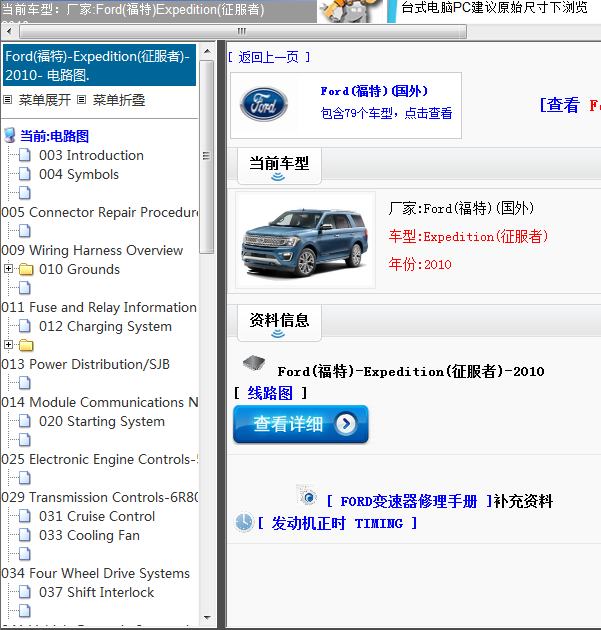Image resolution: width=601 pixels, height=630 pixels.
Task: Open Ford(福特)(国外) brand link
Action: click(x=374, y=91)
